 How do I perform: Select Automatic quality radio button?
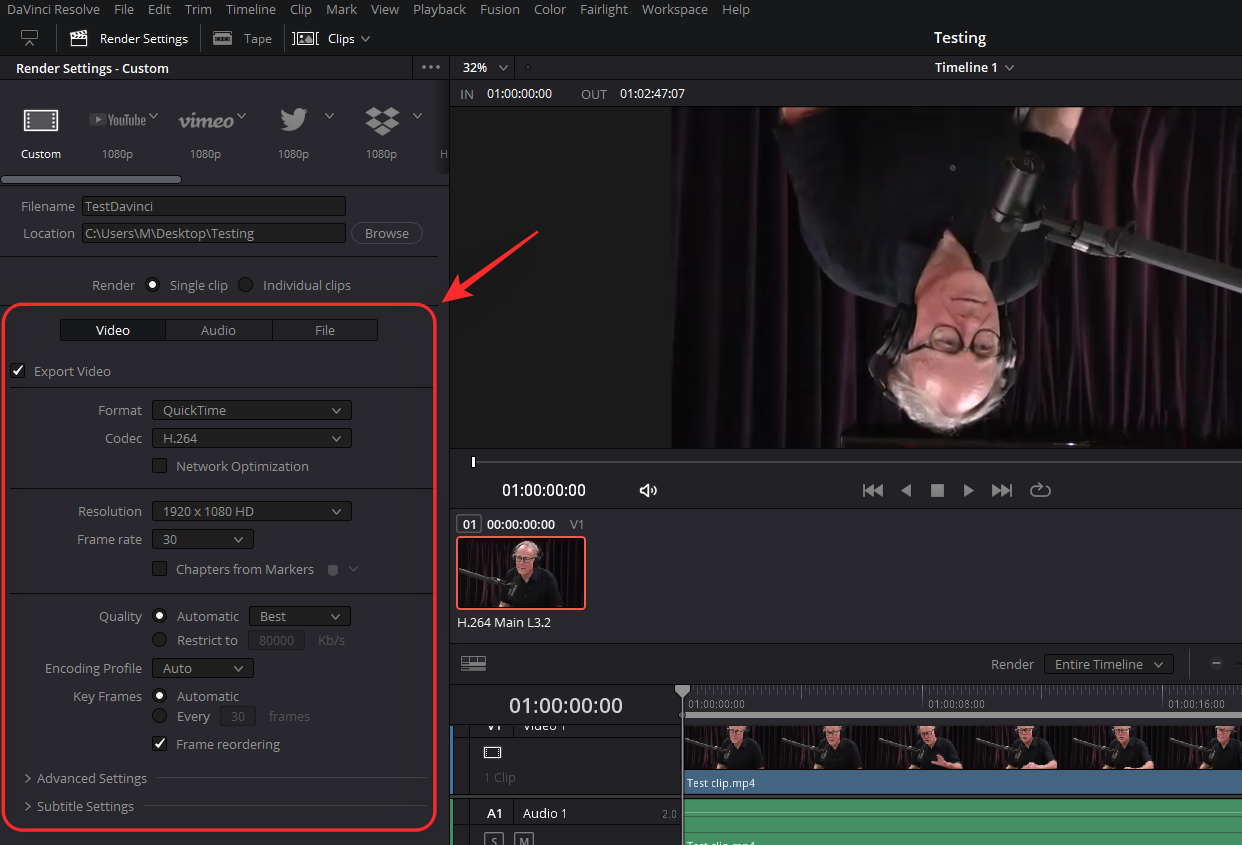point(159,616)
